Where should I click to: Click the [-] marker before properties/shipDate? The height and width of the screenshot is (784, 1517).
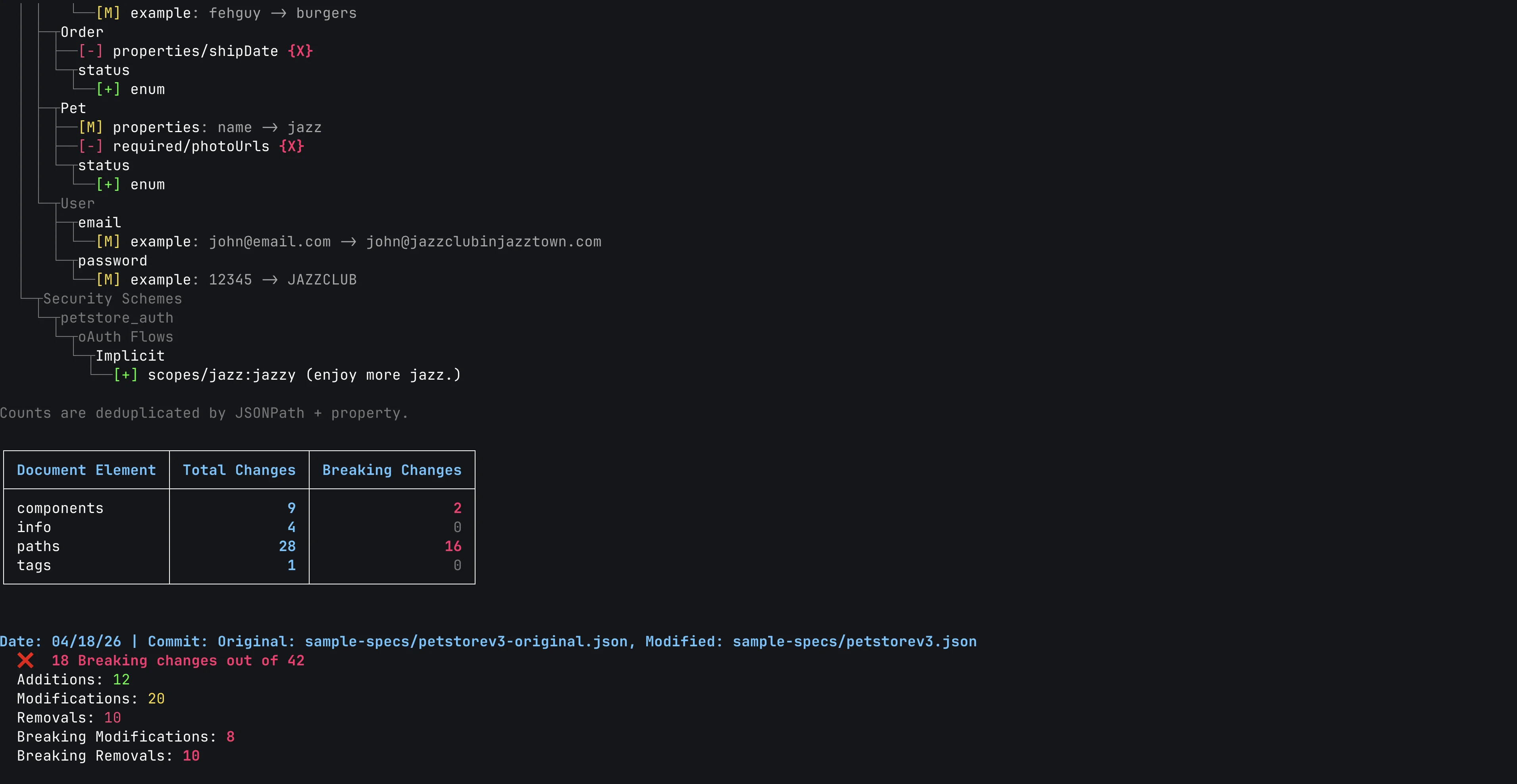pos(90,51)
